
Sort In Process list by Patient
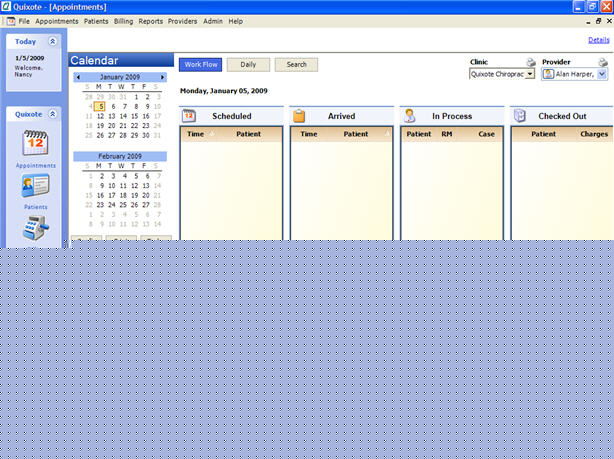[419, 134]
